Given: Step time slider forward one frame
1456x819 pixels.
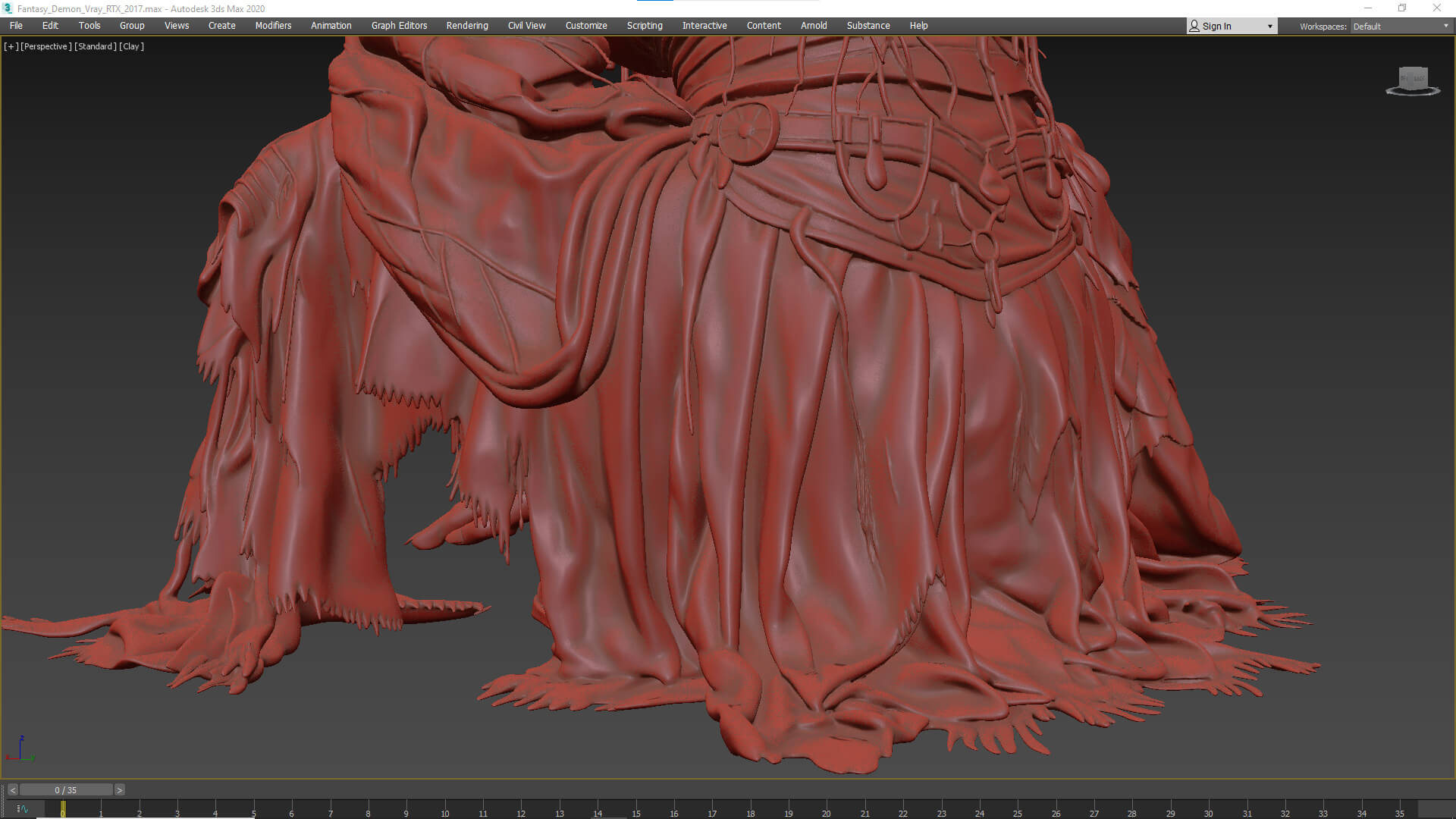Looking at the screenshot, I should [x=119, y=790].
